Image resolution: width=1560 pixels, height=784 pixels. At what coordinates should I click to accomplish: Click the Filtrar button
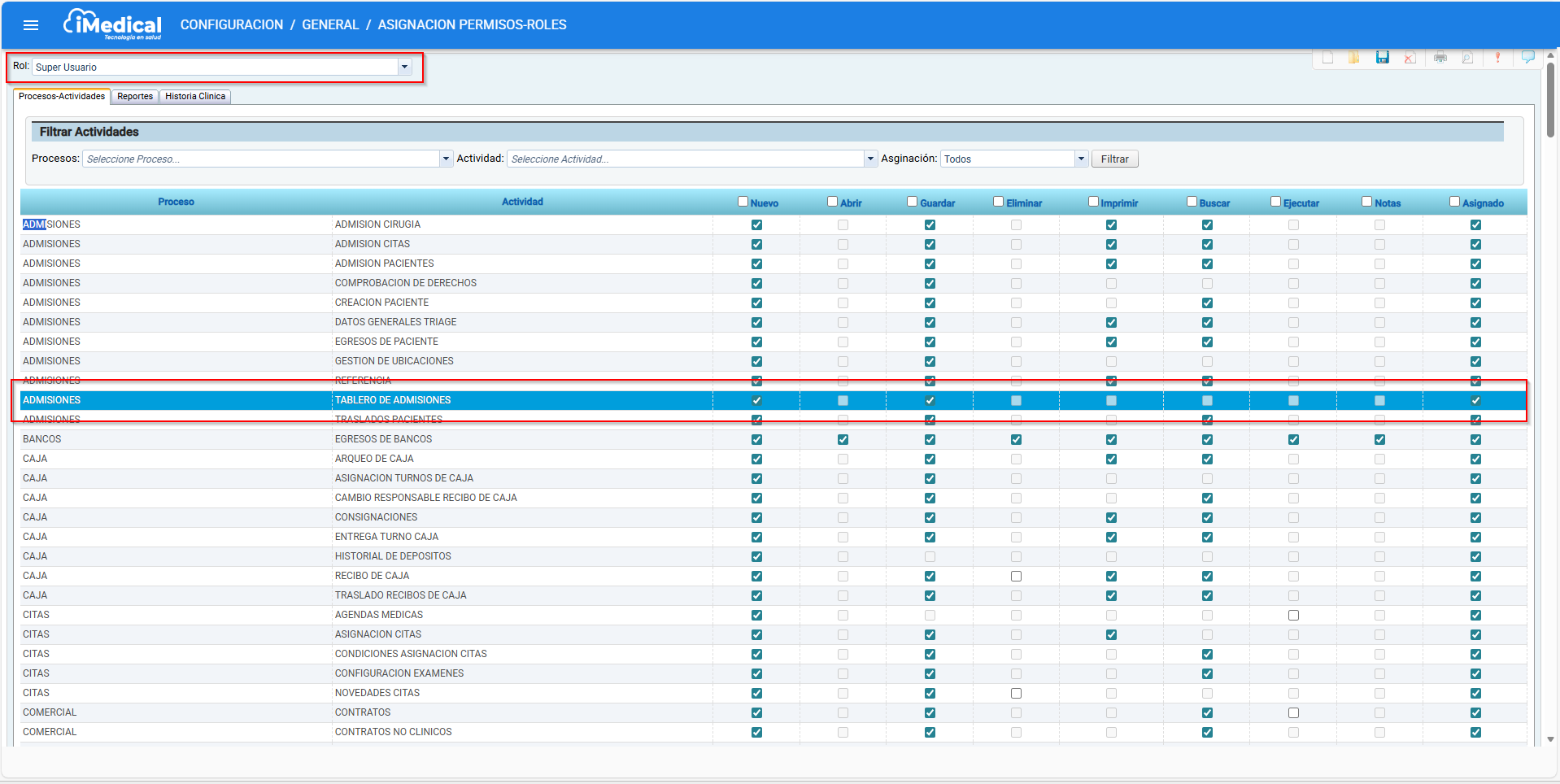(x=1114, y=159)
